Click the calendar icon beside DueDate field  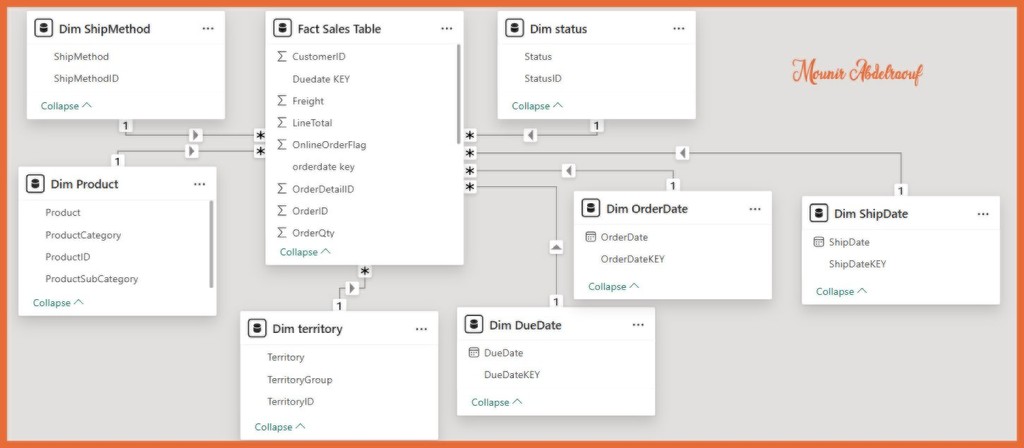(x=474, y=353)
